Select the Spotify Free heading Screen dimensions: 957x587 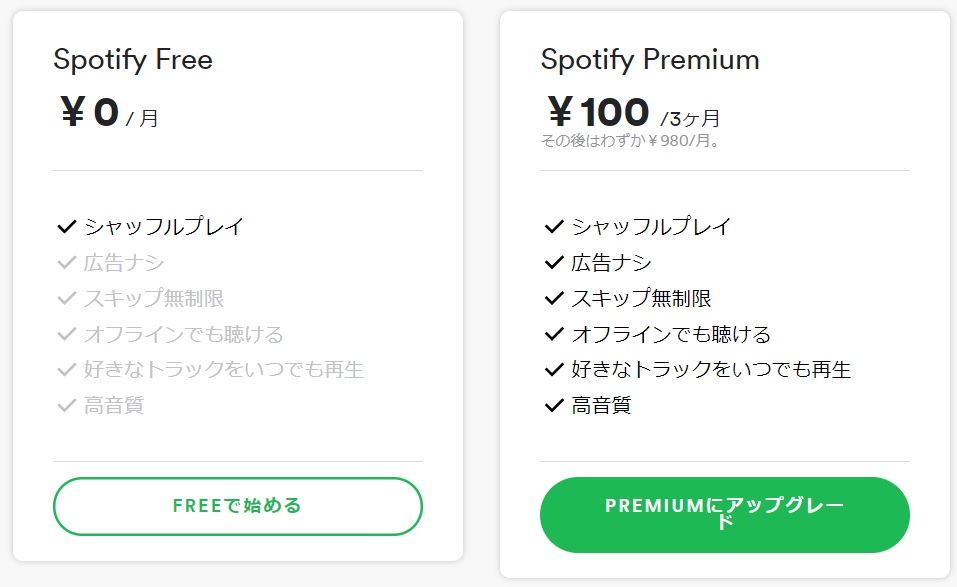pyautogui.click(x=133, y=60)
